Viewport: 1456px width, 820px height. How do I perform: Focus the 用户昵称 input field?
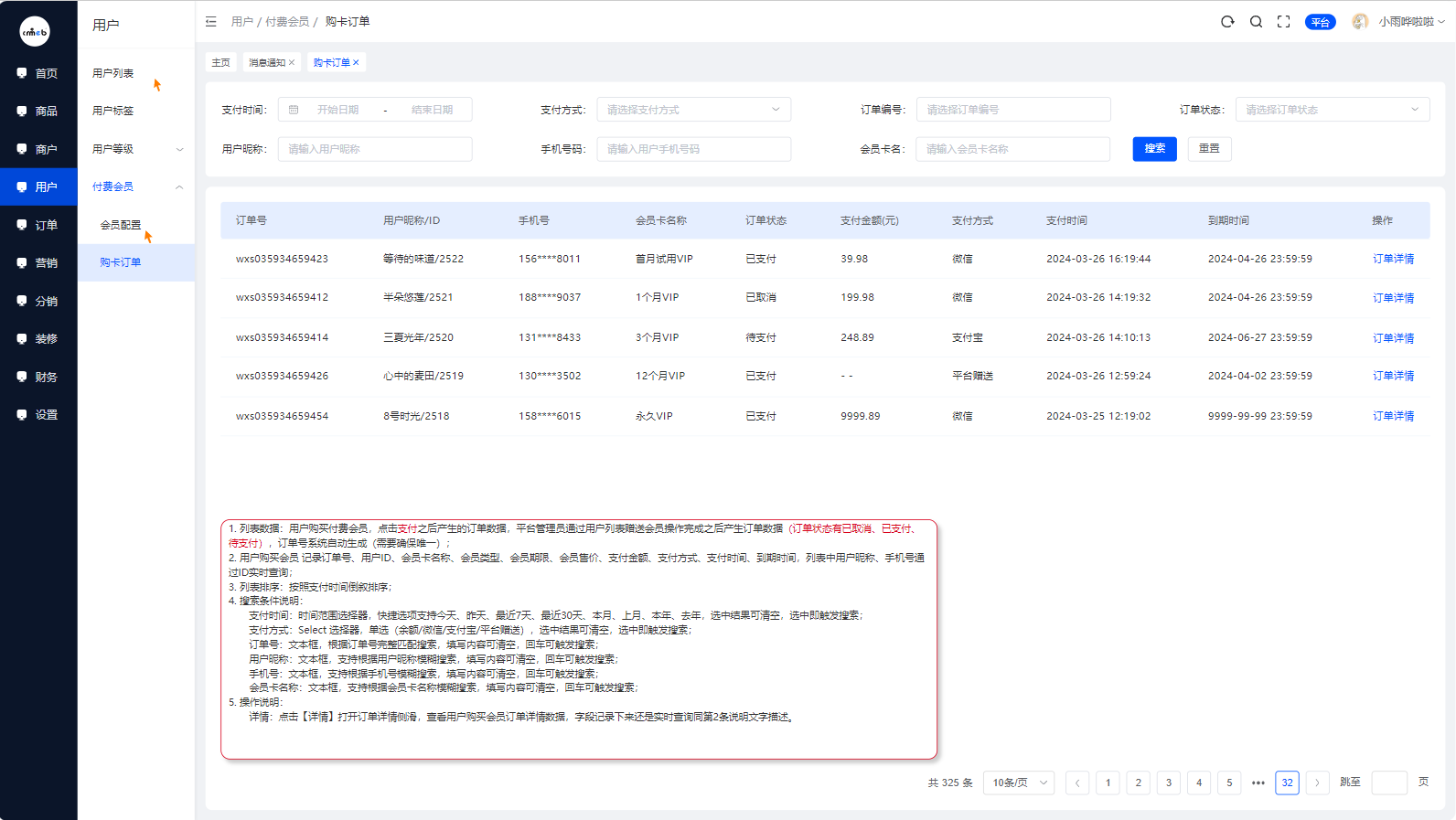pyautogui.click(x=375, y=149)
